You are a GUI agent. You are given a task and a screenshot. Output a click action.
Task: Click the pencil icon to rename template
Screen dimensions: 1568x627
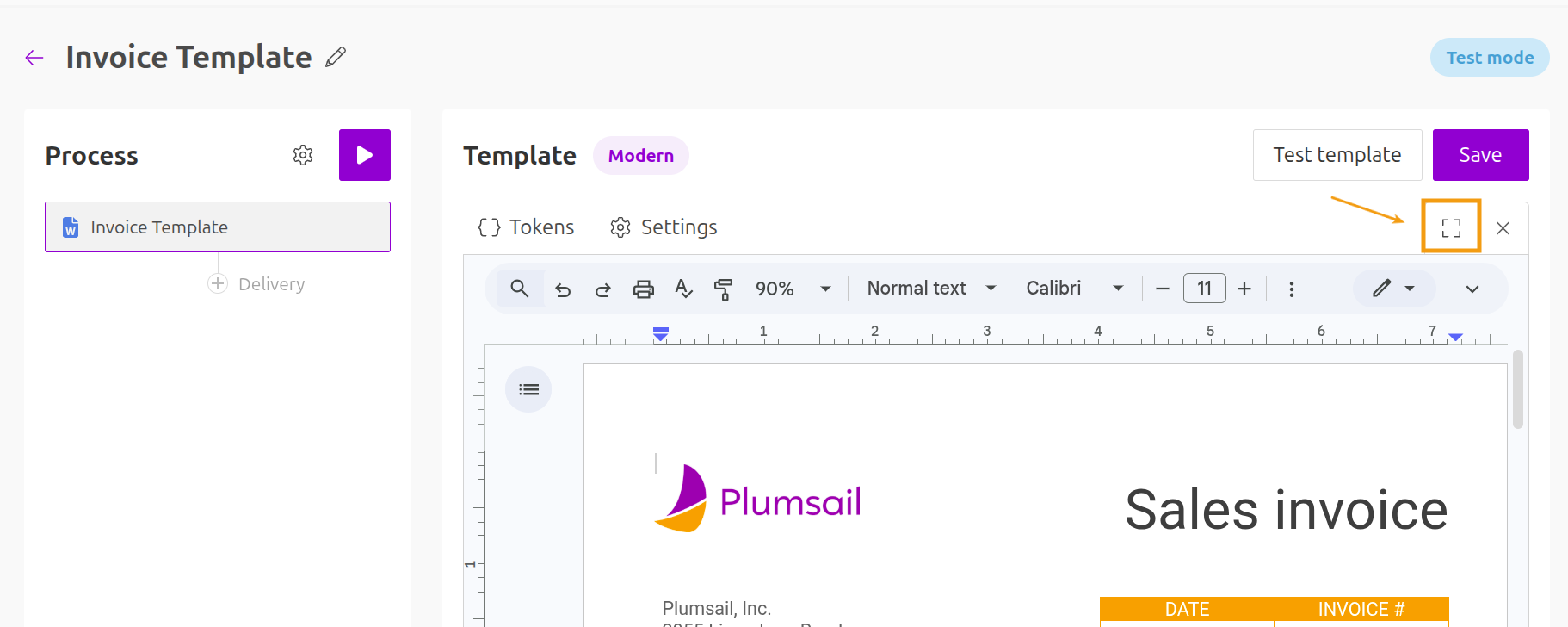(x=336, y=58)
